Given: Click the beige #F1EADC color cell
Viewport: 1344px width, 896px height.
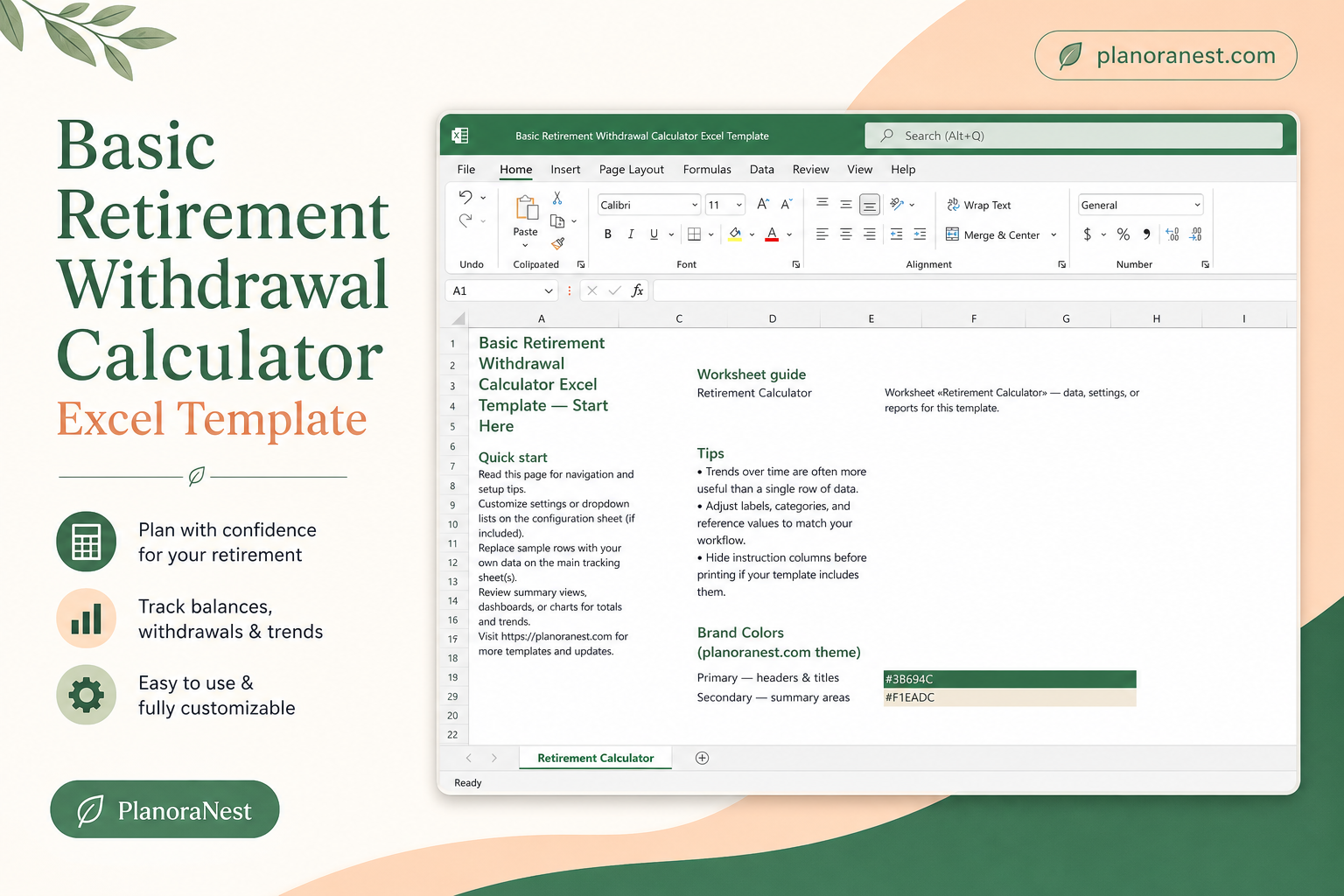Looking at the screenshot, I should point(1010,697).
